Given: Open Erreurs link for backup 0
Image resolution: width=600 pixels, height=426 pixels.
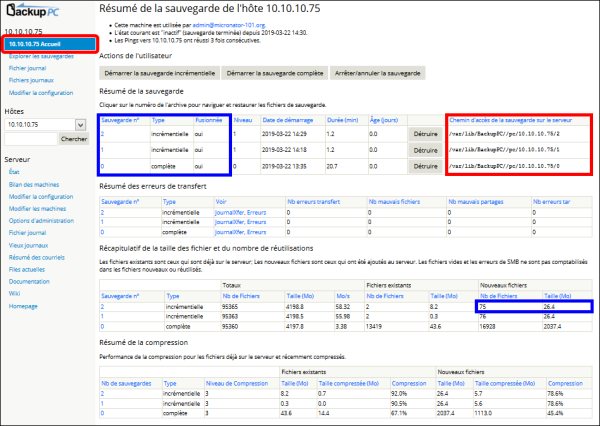Looking at the screenshot, I should [x=256, y=232].
